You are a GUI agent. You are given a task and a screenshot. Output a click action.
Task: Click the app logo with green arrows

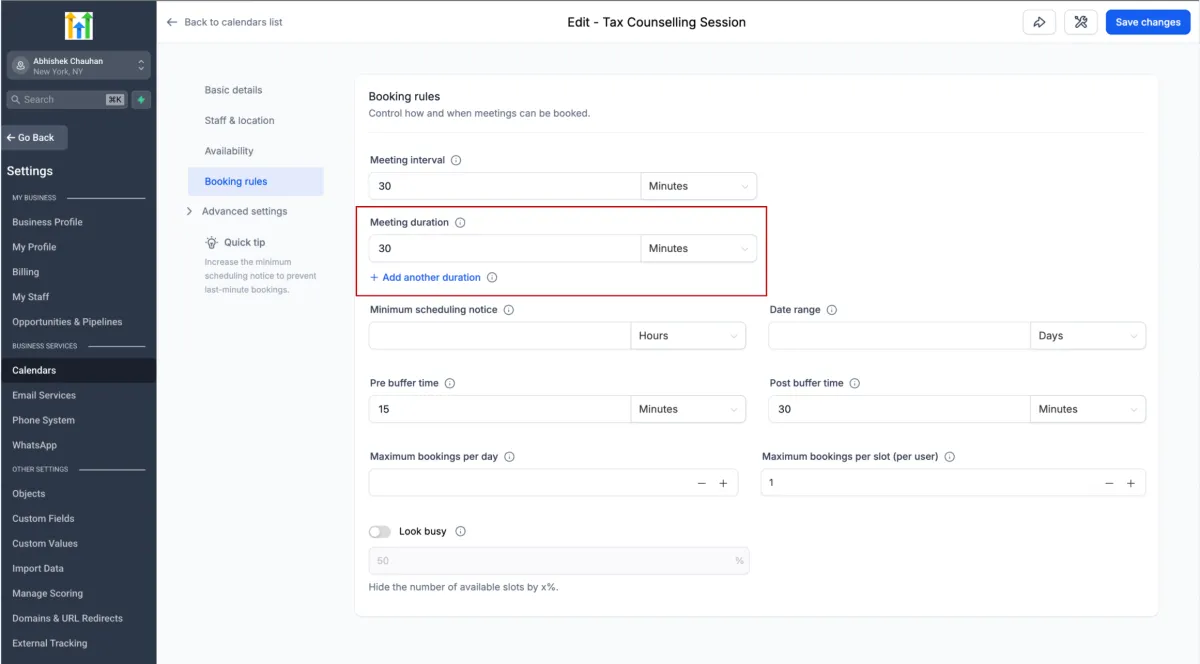click(x=78, y=26)
